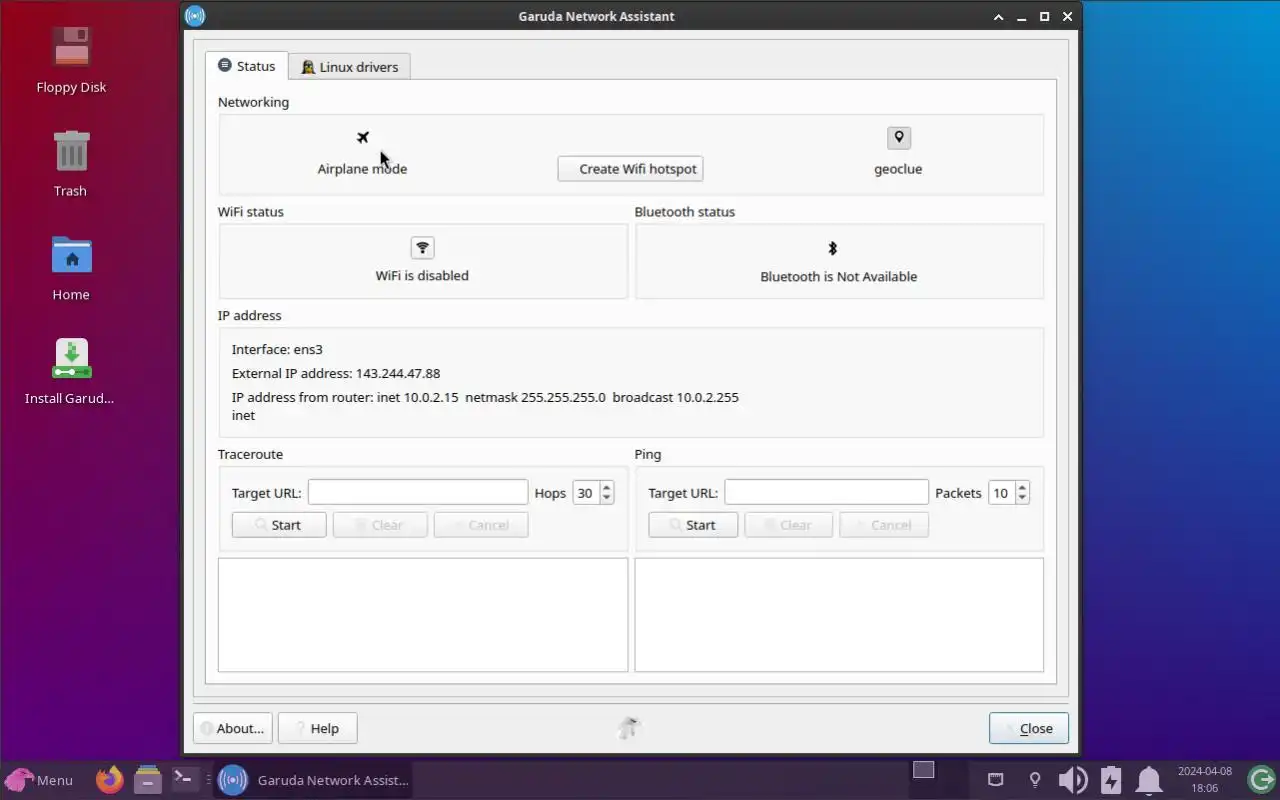1280x800 pixels.
Task: Launch the terminal from the taskbar
Action: pyautogui.click(x=185, y=778)
